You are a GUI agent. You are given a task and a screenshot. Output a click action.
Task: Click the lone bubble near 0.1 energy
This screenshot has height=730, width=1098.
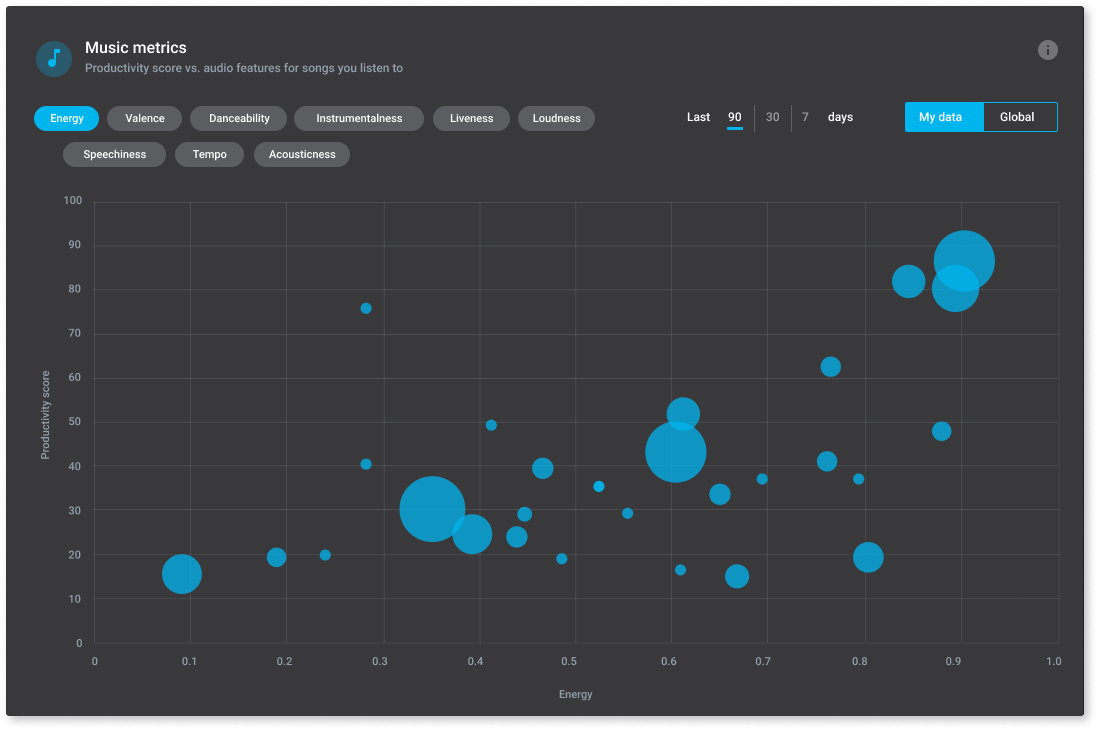pyautogui.click(x=181, y=574)
